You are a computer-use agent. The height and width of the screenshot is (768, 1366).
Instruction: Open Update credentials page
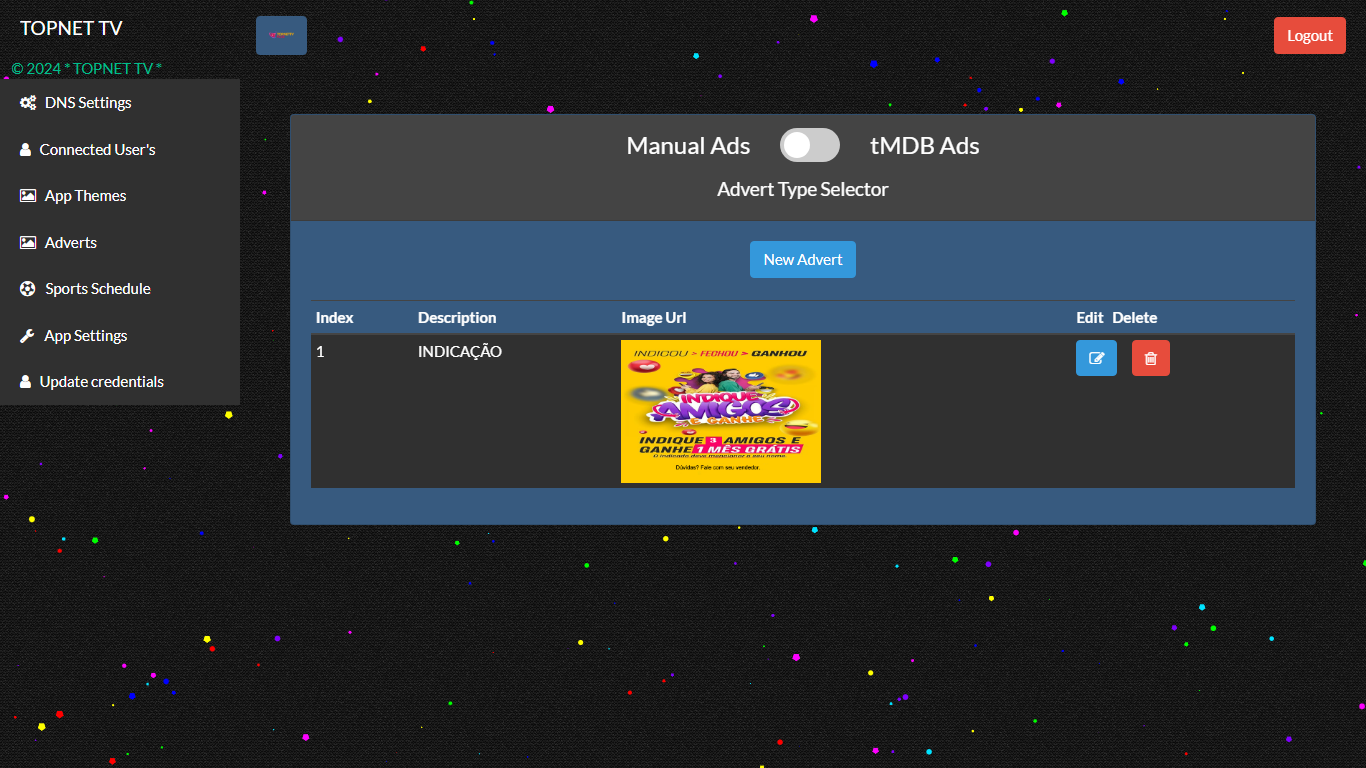pyautogui.click(x=120, y=381)
